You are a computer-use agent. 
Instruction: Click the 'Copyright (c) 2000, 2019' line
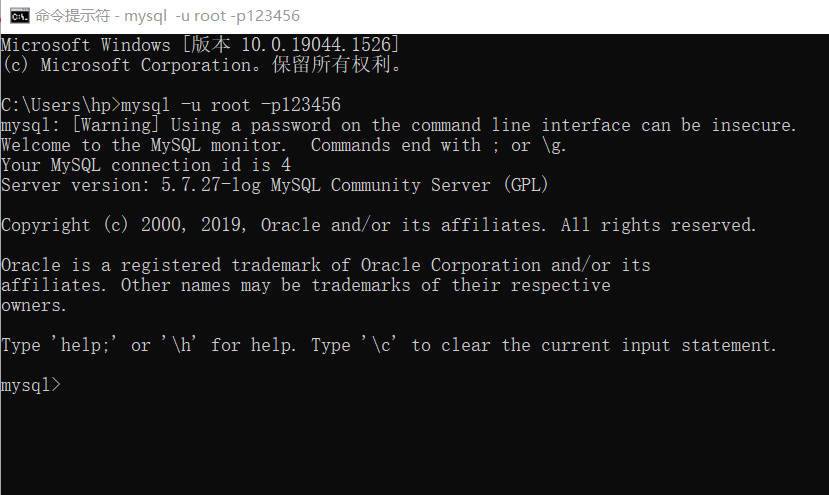coord(125,225)
